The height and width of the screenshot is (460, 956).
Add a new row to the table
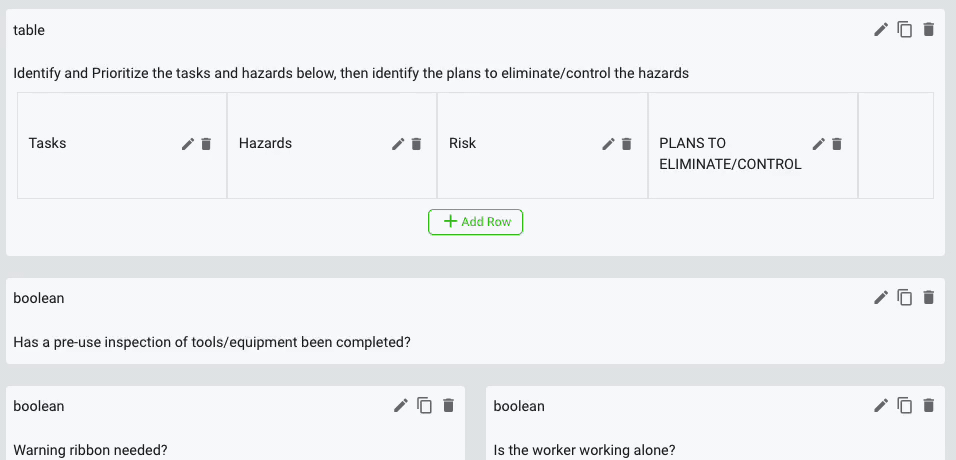click(x=476, y=222)
